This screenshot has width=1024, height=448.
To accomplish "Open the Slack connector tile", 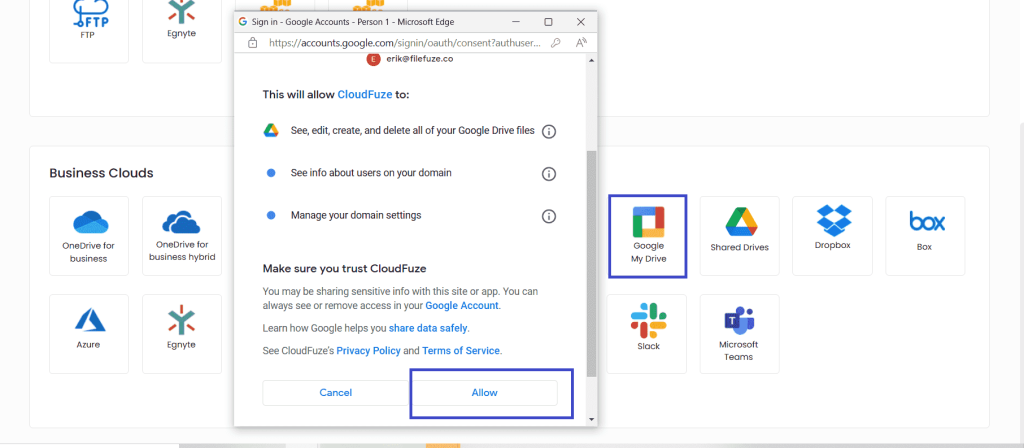I will (648, 334).
